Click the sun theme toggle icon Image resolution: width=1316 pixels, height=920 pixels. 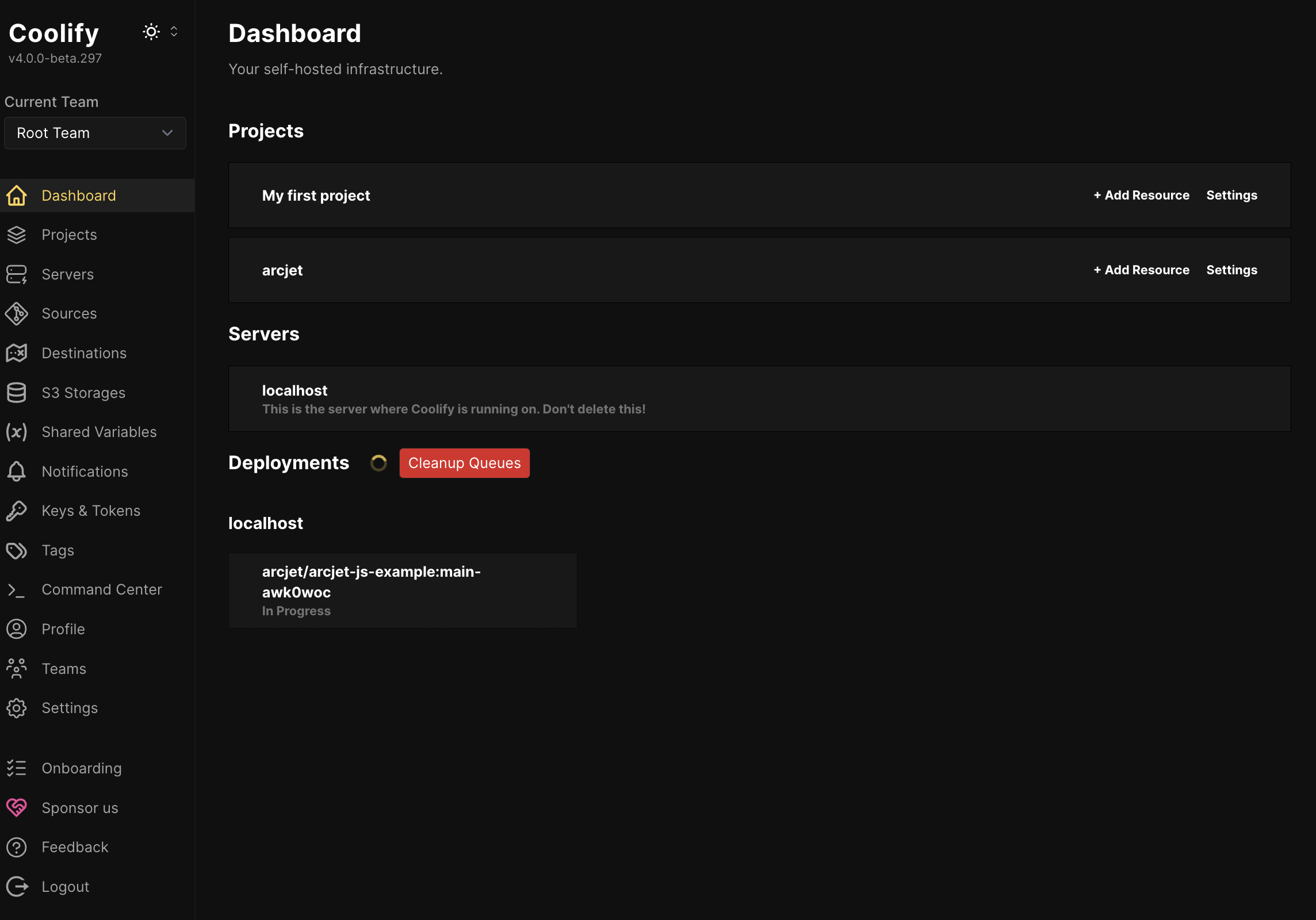tap(151, 32)
